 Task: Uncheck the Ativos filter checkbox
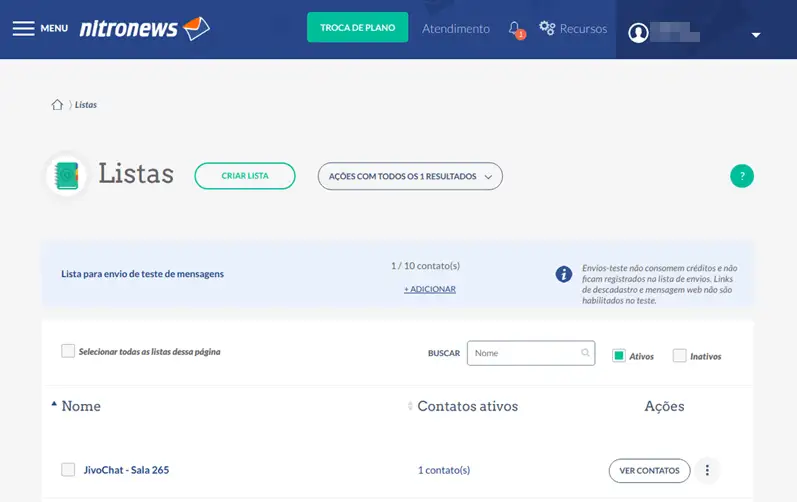(619, 355)
